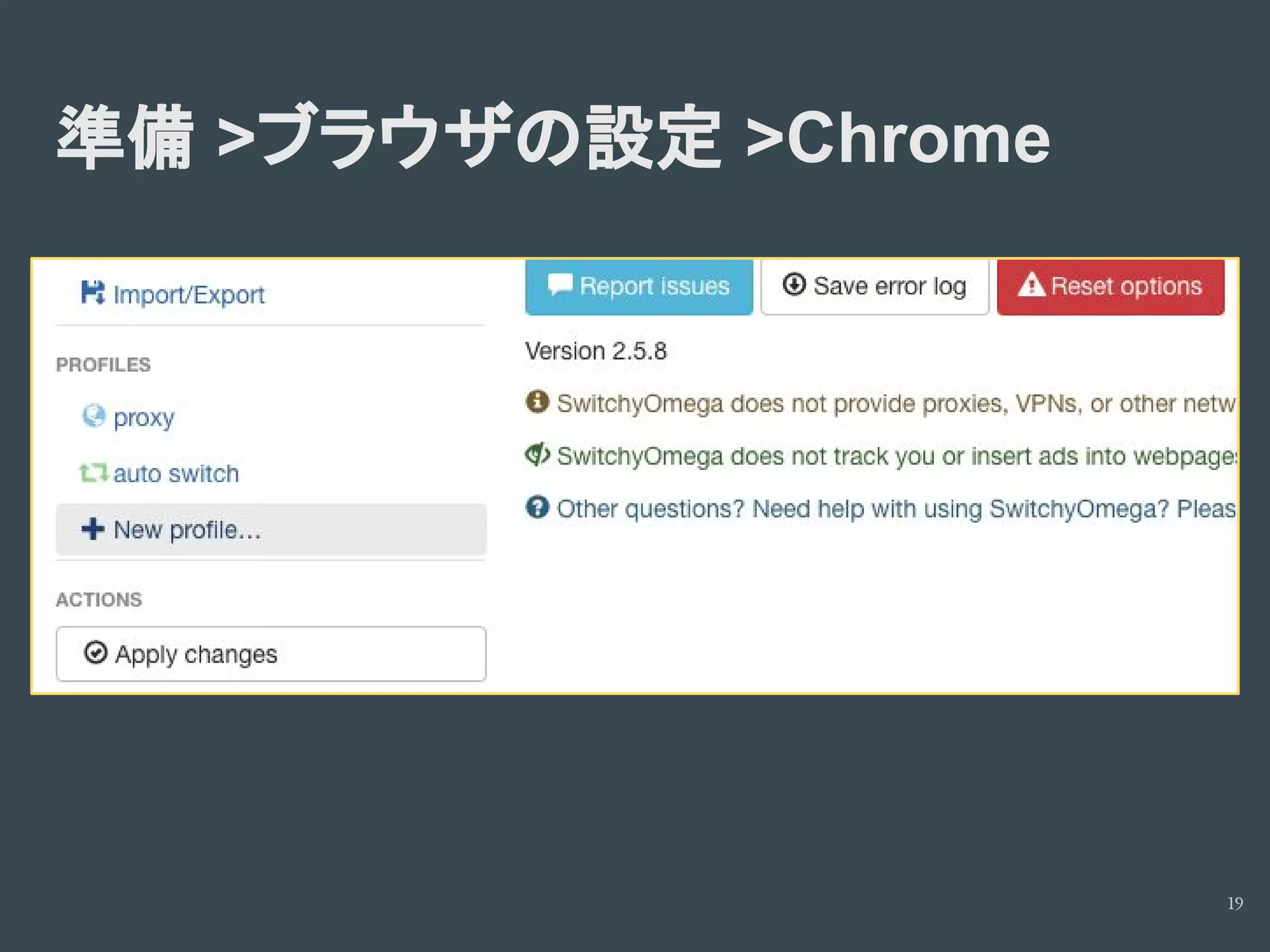Screen dimensions: 1270x952
Task: Click the Report issues button
Action: point(639,287)
